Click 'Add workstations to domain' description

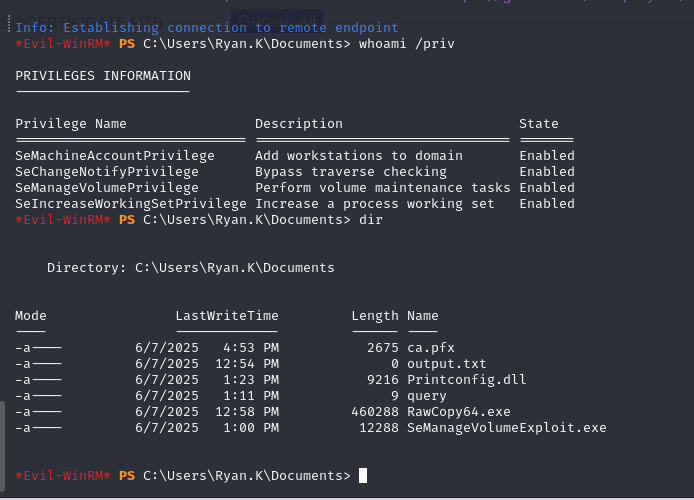[359, 156]
